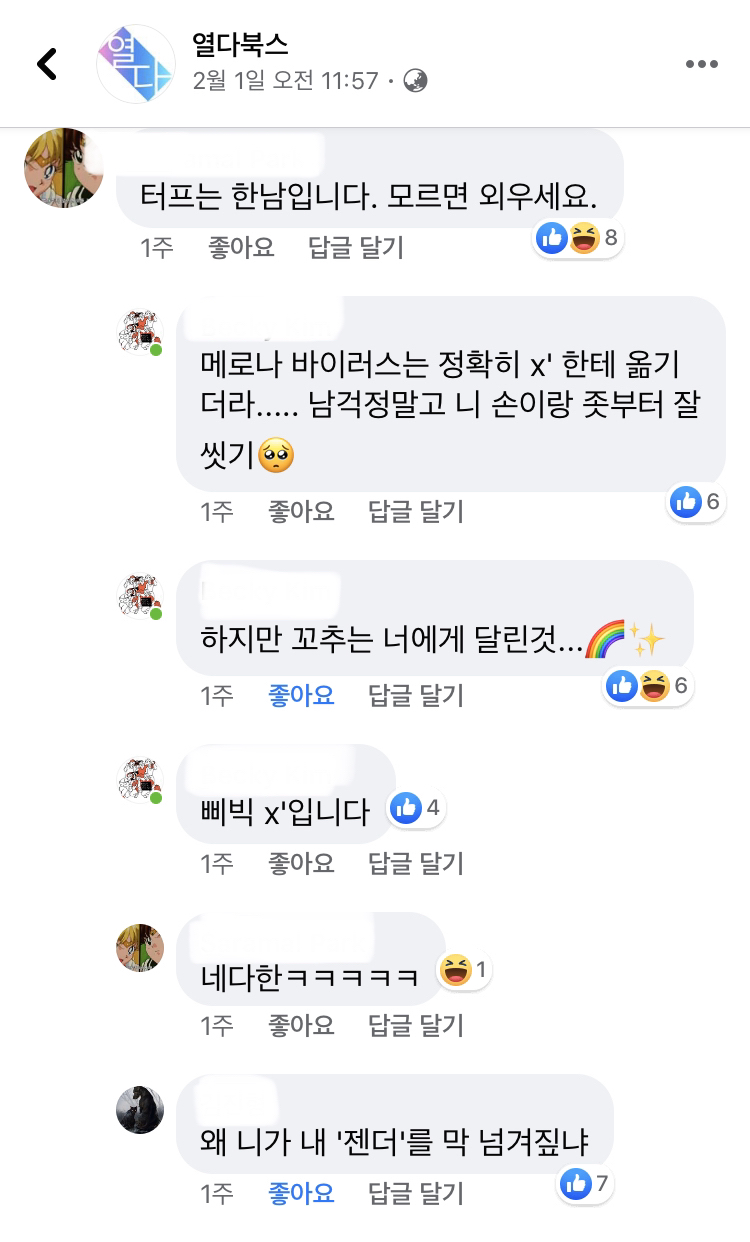Viewport: 750px width, 1242px height.
Task: View the laughing reaction on 네다한 comment
Action: coord(466,970)
